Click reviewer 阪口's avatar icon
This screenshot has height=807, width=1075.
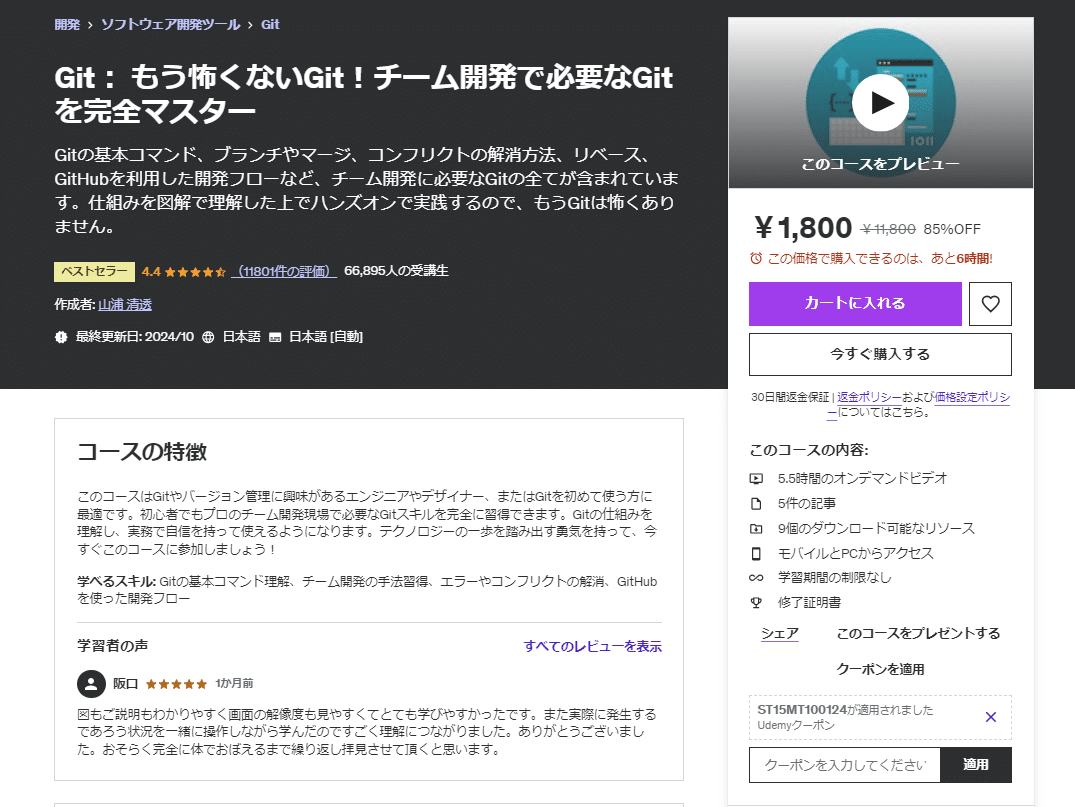(91, 684)
